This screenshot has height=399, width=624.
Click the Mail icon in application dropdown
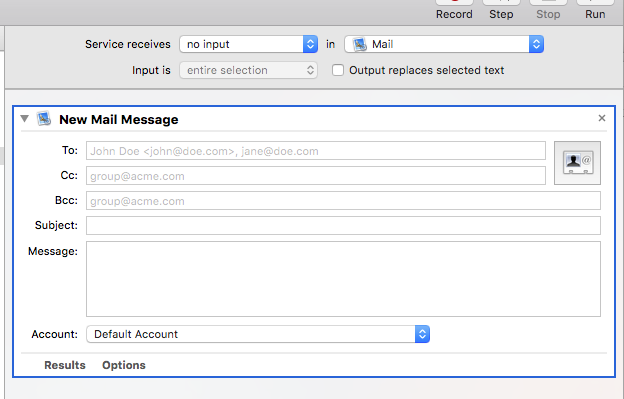[360, 44]
